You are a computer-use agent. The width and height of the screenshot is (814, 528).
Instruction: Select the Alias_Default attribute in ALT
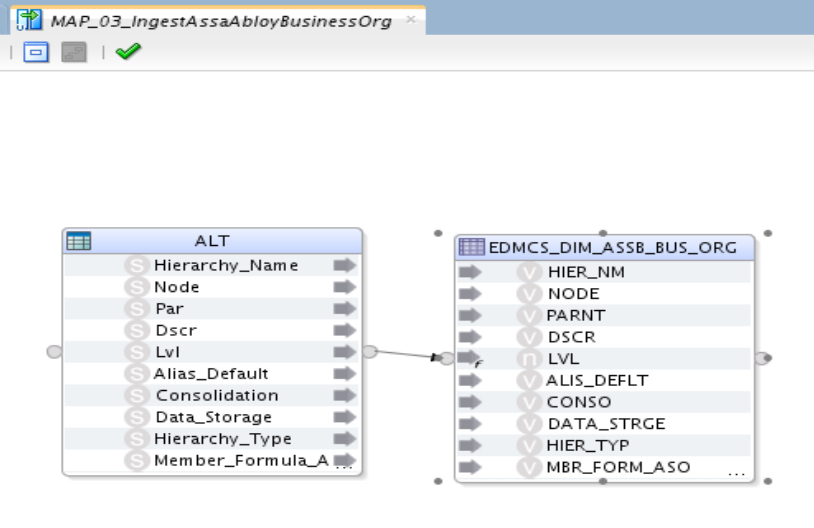[x=211, y=373]
